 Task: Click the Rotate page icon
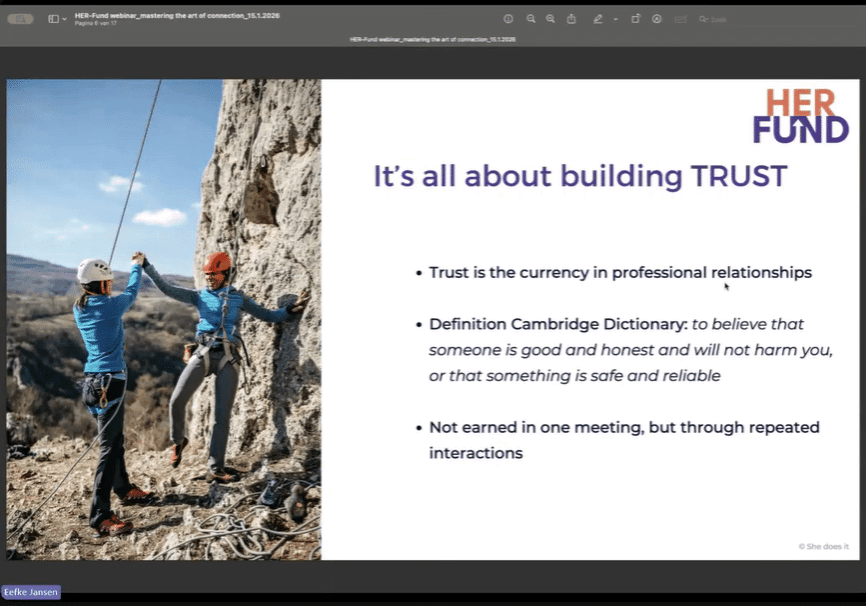point(635,19)
